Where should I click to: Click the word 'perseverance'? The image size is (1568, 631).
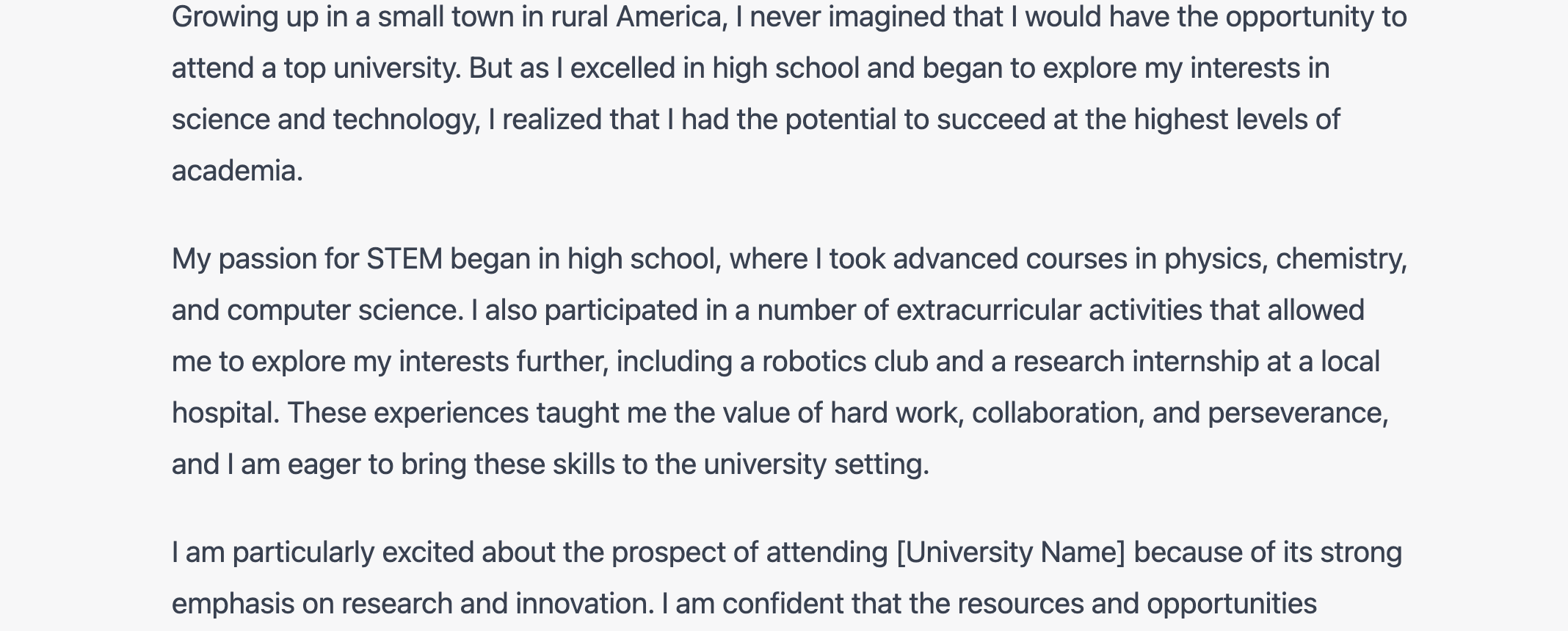click(1296, 413)
